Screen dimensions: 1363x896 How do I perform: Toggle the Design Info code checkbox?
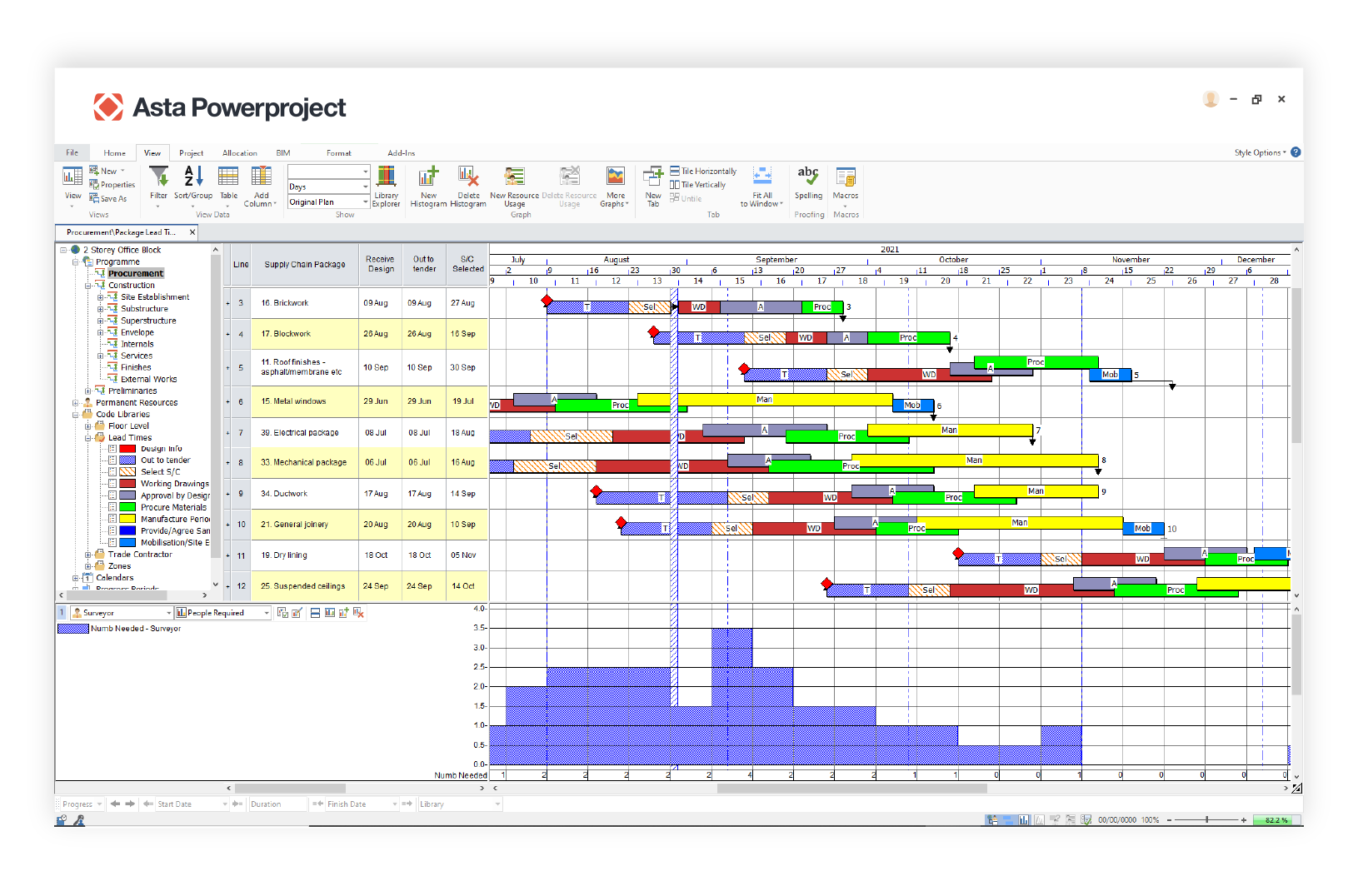tap(112, 449)
